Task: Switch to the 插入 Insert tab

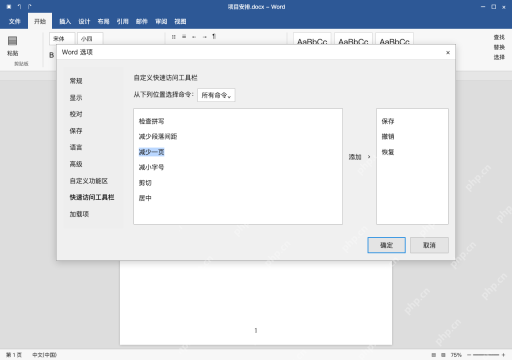Action: point(65,21)
